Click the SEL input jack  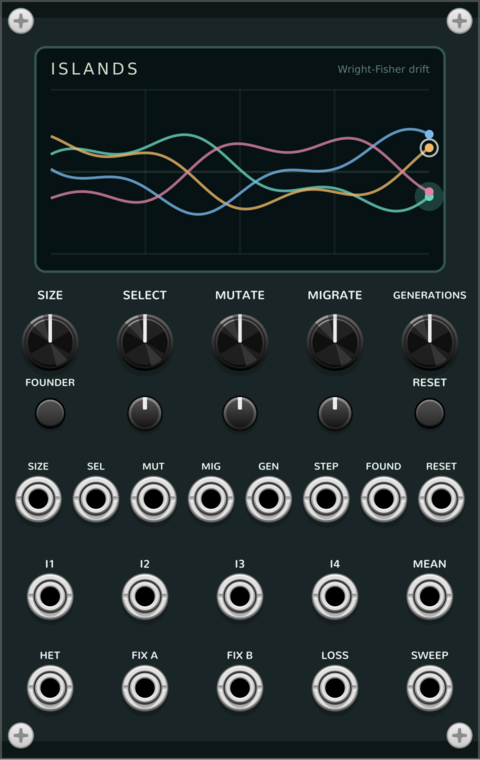click(96, 499)
